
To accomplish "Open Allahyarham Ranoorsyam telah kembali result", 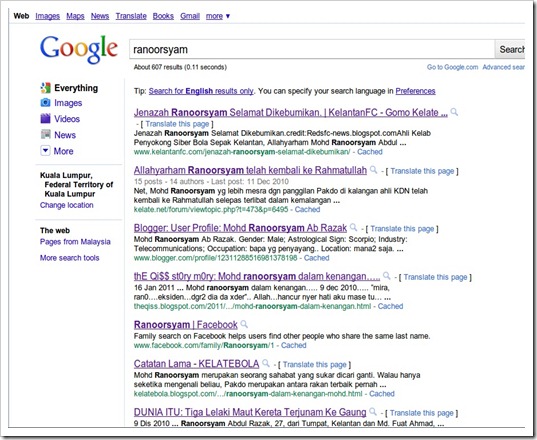I will tap(250, 170).
